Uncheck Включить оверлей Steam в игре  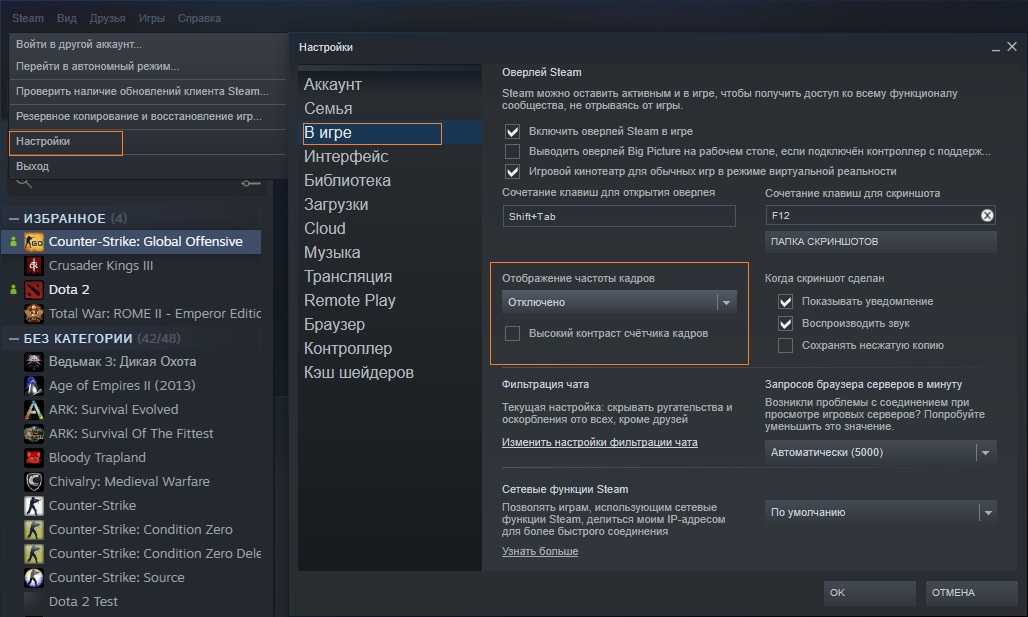coord(513,132)
